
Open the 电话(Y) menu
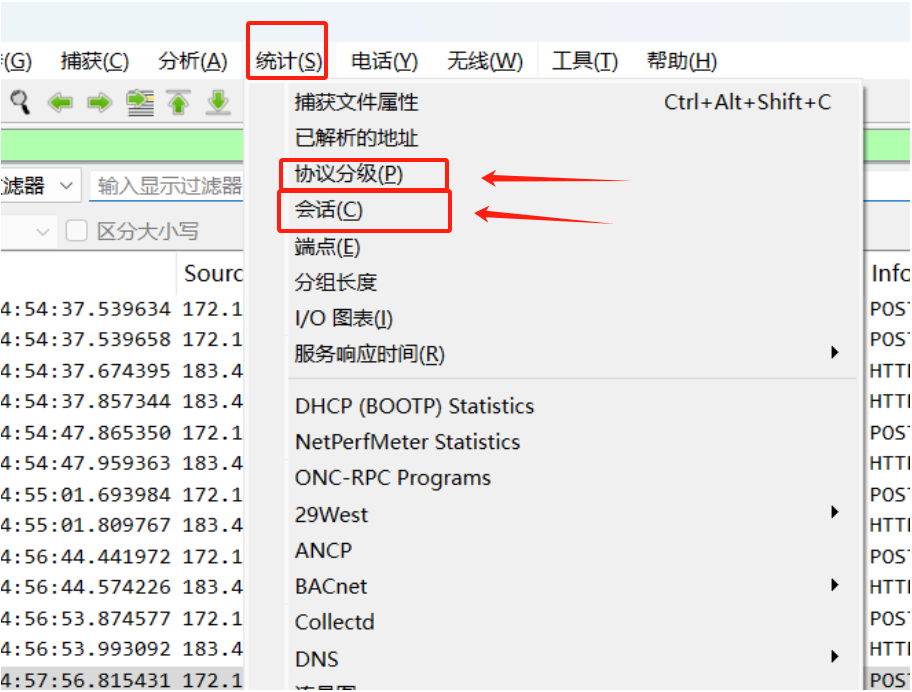pyautogui.click(x=384, y=60)
